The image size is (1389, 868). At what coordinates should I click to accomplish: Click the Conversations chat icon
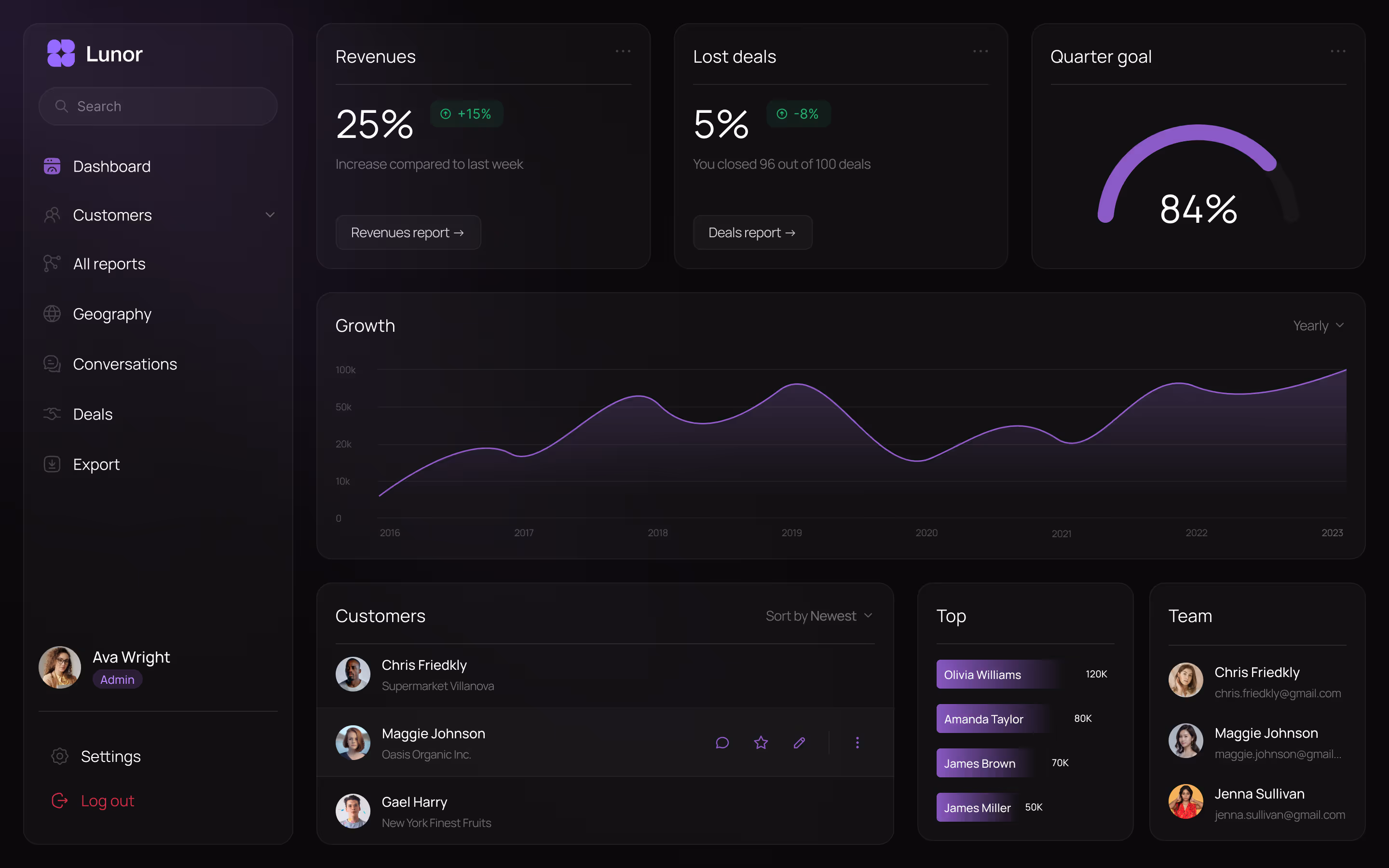(52, 364)
